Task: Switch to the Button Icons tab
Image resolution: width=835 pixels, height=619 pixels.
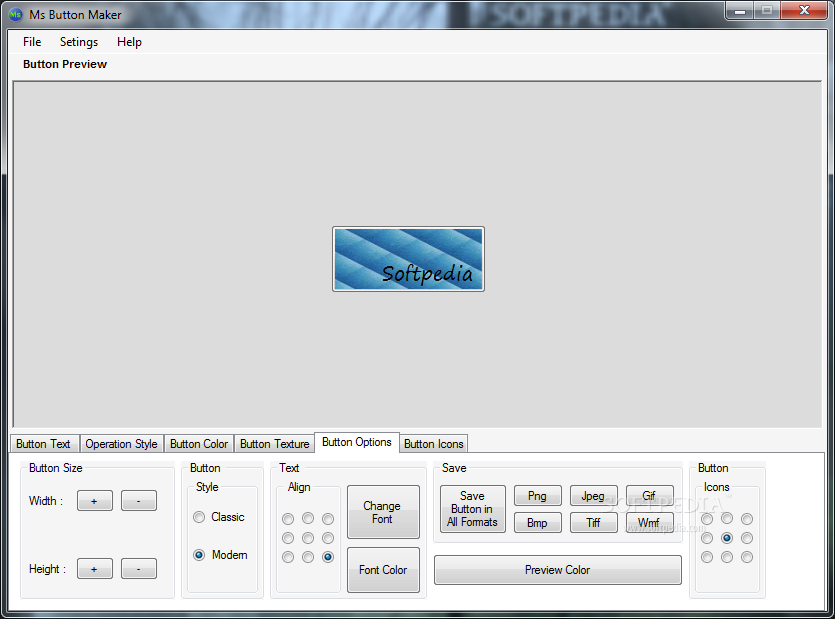Action: point(433,444)
